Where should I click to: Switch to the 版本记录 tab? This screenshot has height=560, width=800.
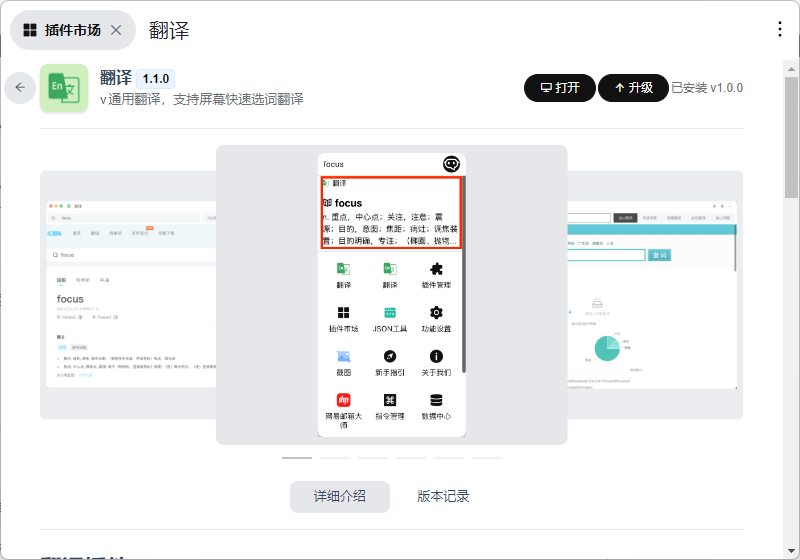[443, 496]
